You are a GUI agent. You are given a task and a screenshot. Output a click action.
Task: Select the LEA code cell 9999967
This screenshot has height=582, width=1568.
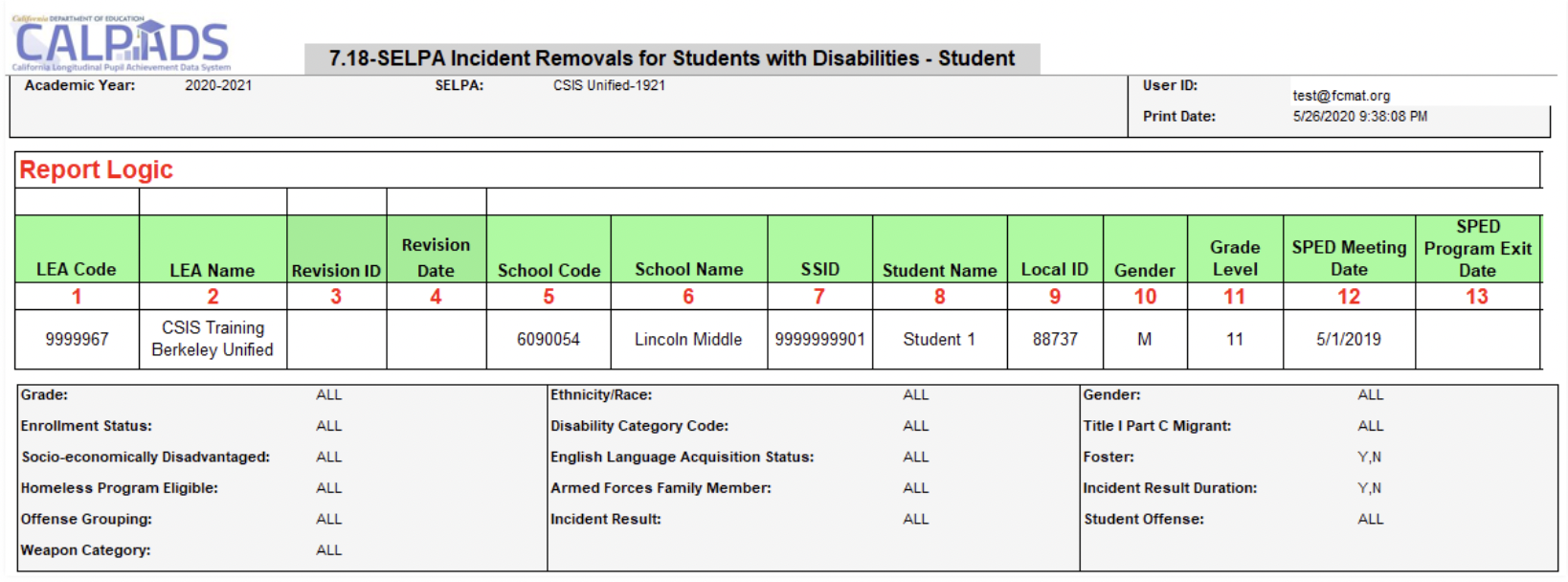tap(77, 339)
